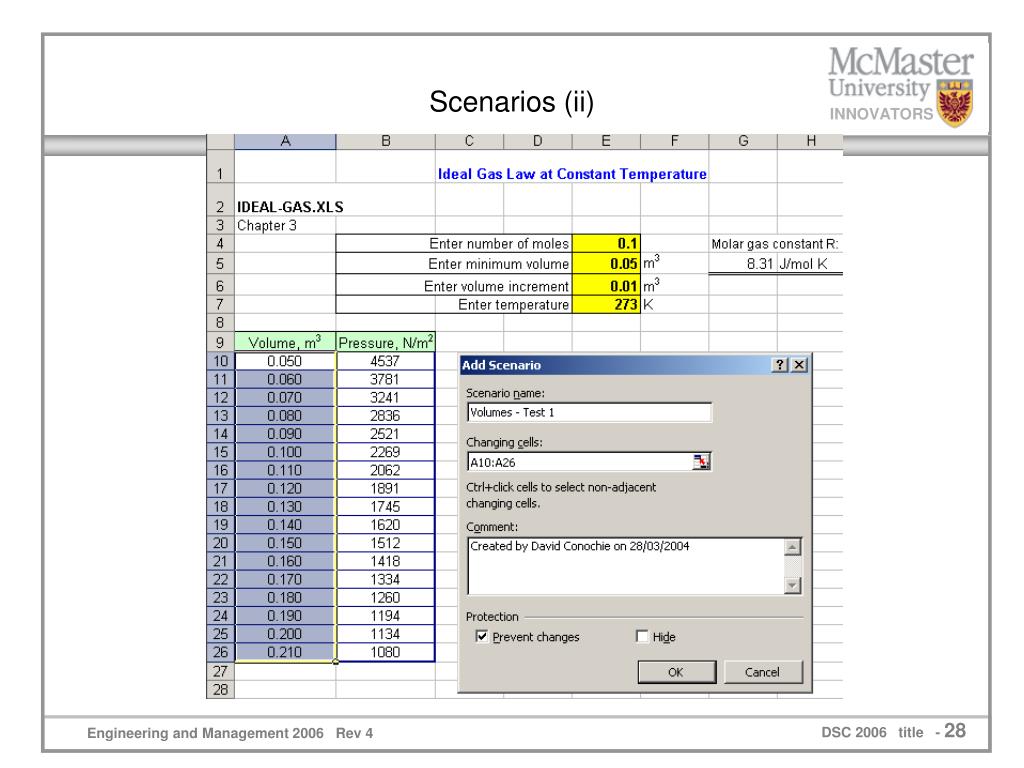Click the Volume, m3 header cell
Screen dimensions: 1024x768
pos(285,342)
